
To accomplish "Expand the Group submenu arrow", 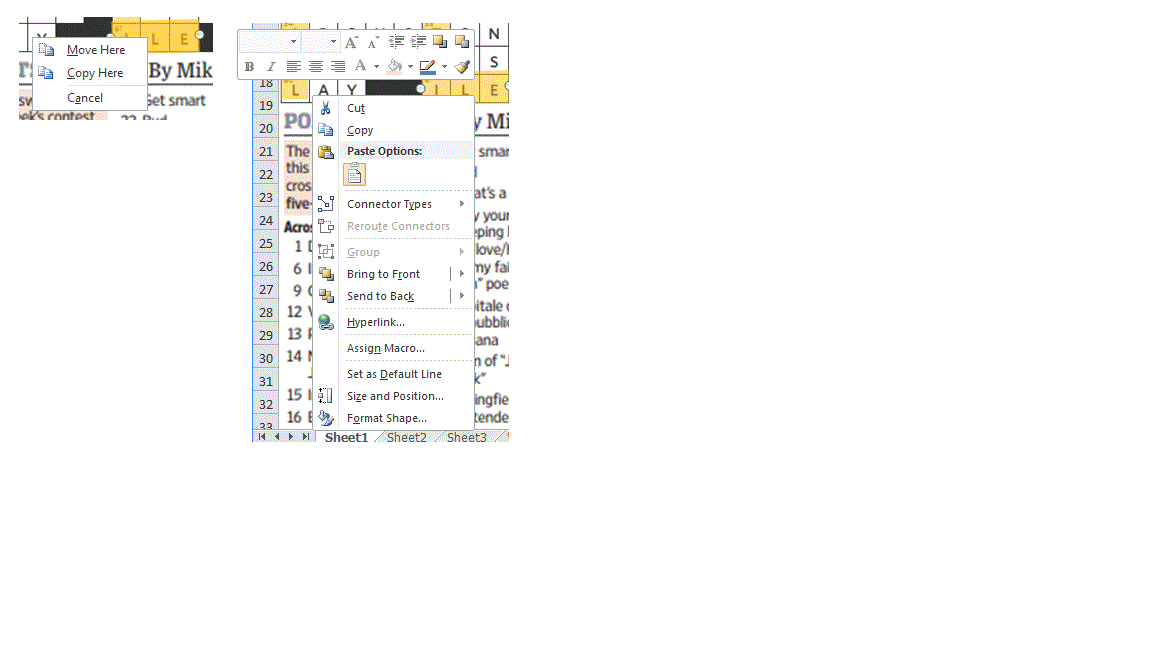I will point(461,252).
